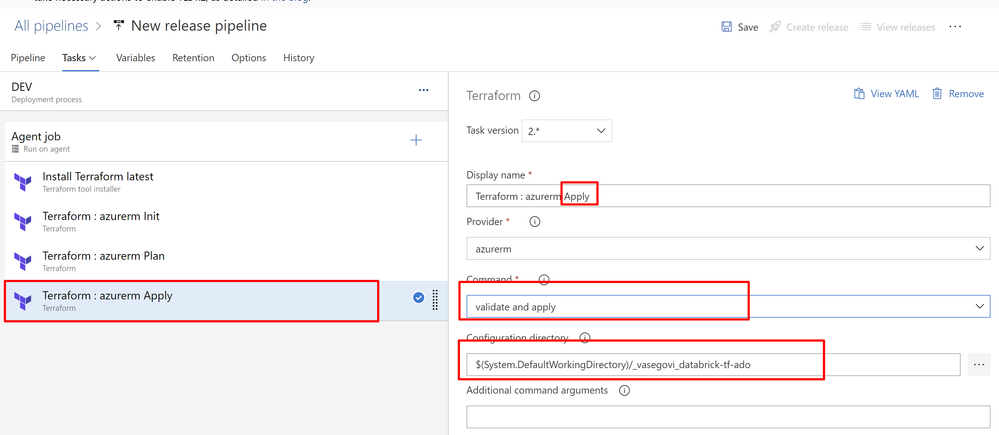Click the azurerm Init Terraform icon

(x=22, y=222)
